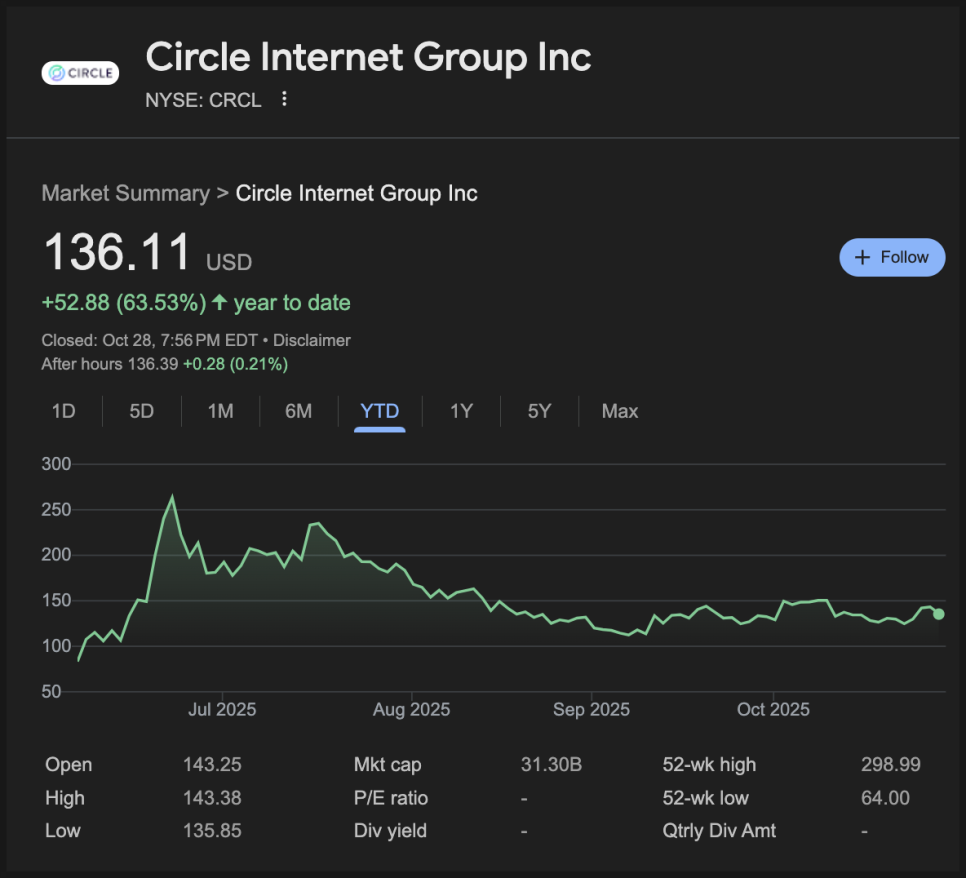The width and height of the screenshot is (966, 878).
Task: Switch chart to 1Y view
Action: [461, 411]
